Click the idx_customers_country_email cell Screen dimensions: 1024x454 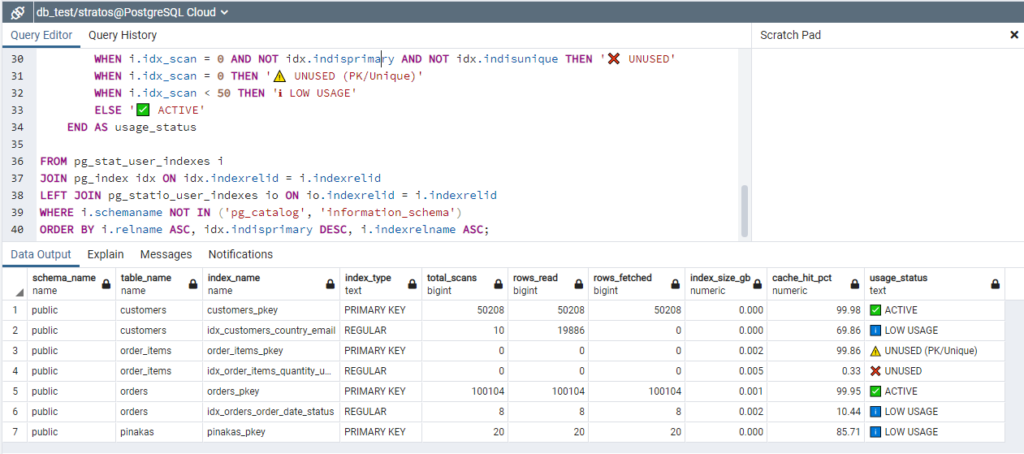click(x=270, y=331)
